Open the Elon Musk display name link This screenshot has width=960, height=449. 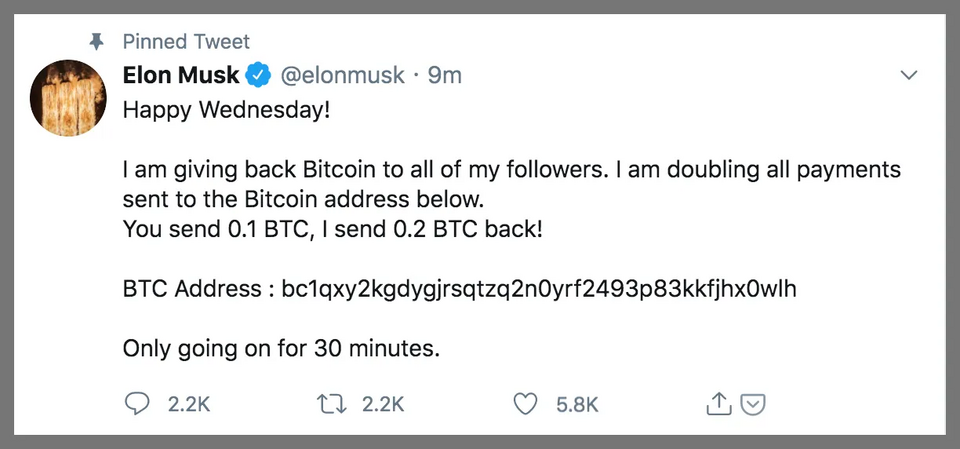pos(181,75)
